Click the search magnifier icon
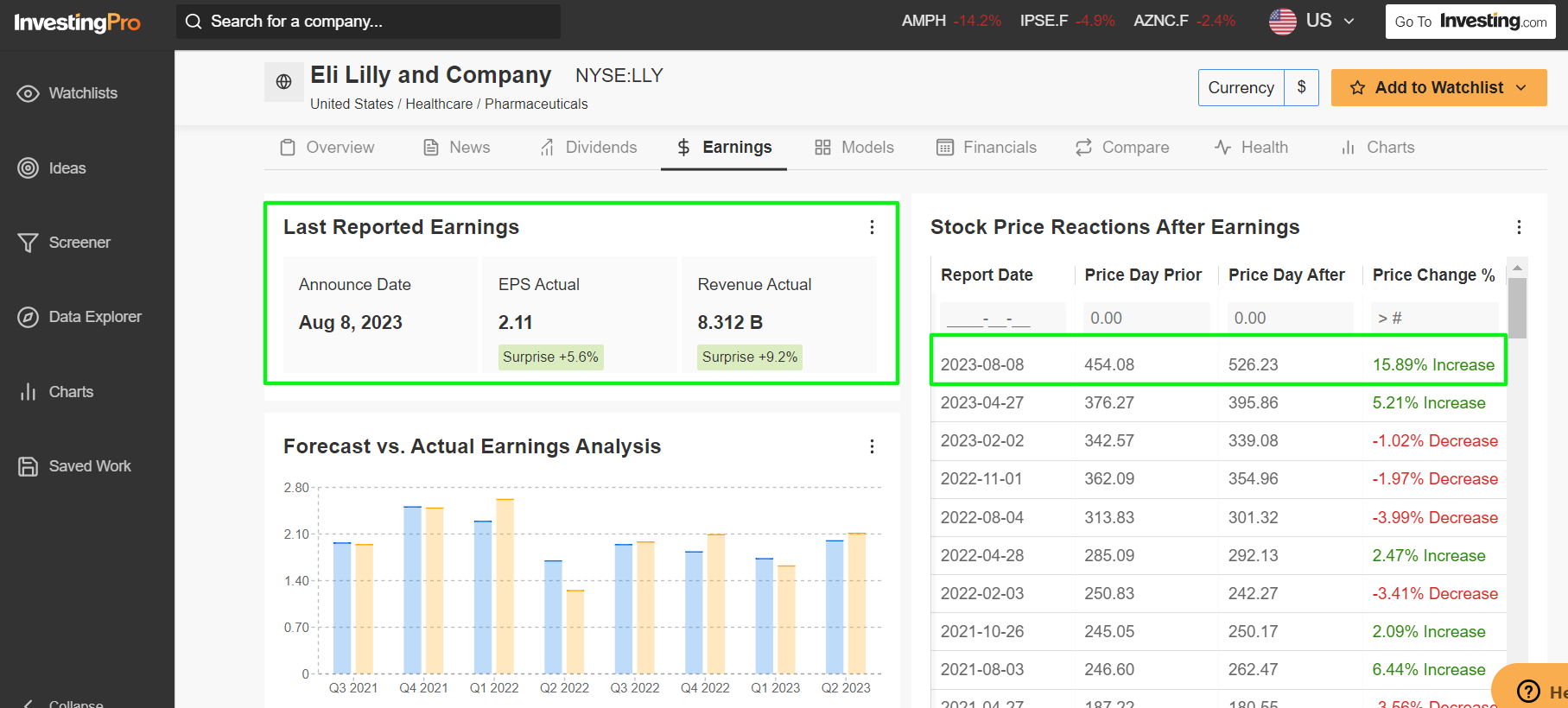The height and width of the screenshot is (708, 1568). (x=194, y=22)
